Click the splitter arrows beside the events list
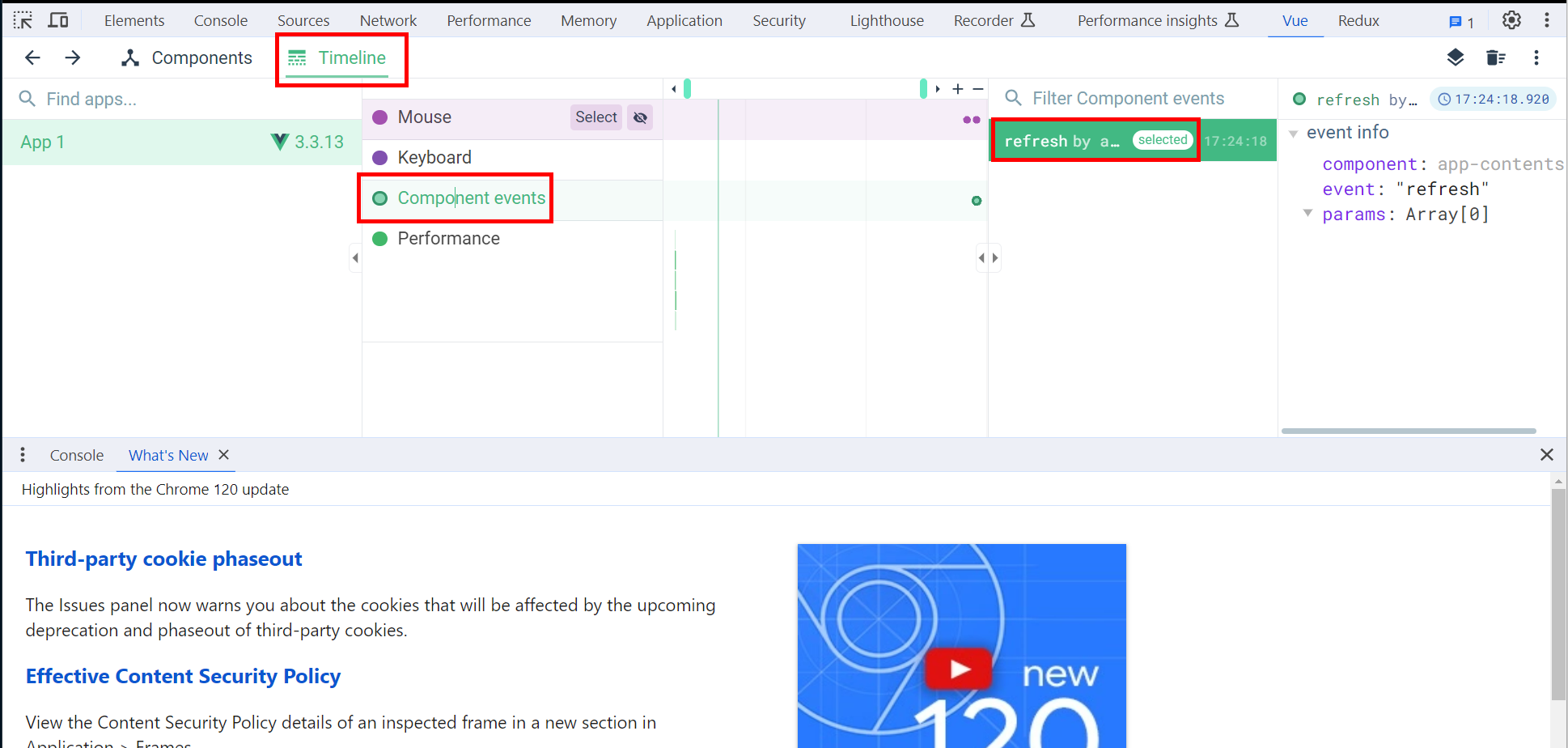The width and height of the screenshot is (1568, 748). coord(988,258)
